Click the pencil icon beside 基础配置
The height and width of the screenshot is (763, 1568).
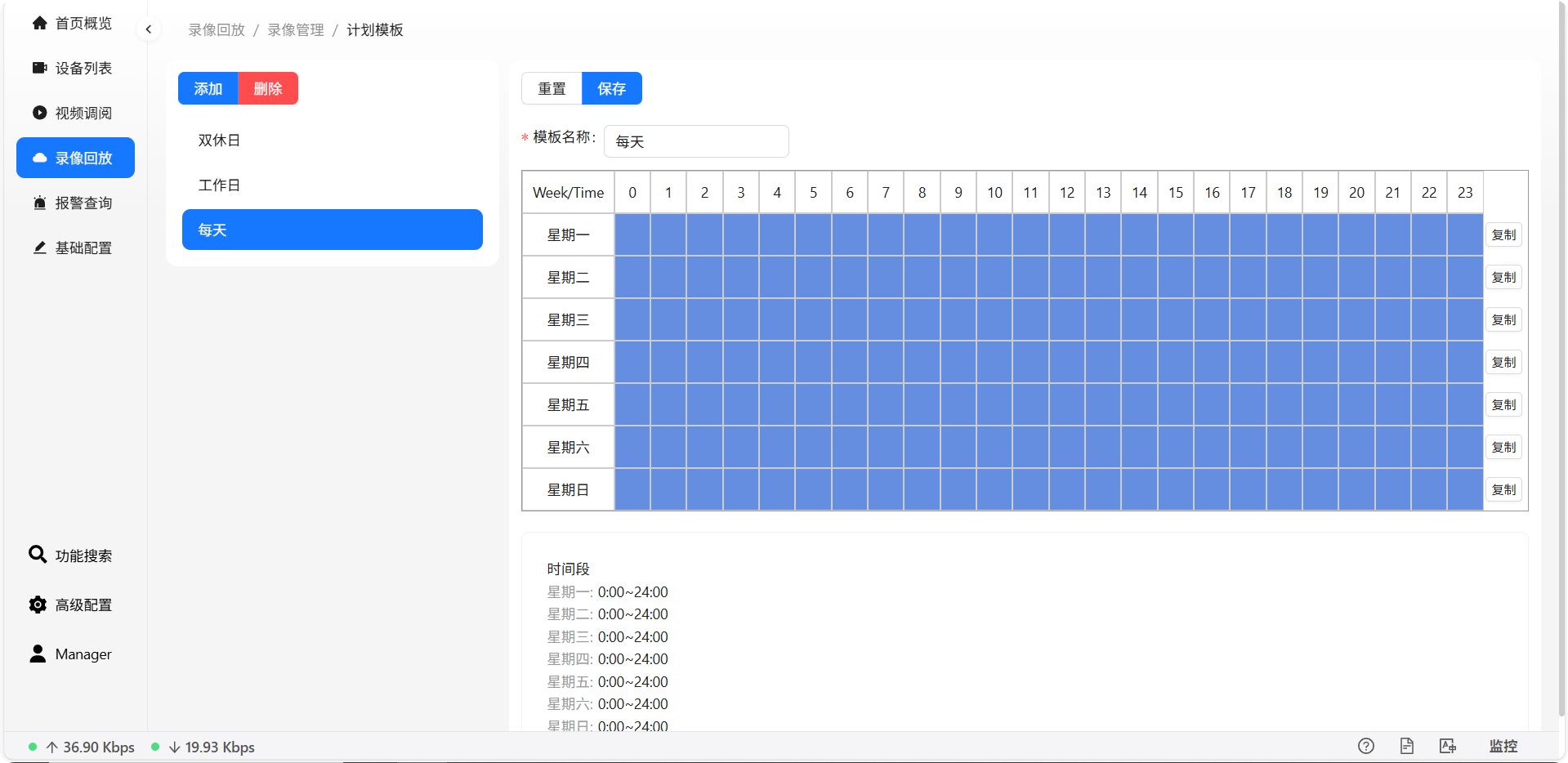coord(38,248)
